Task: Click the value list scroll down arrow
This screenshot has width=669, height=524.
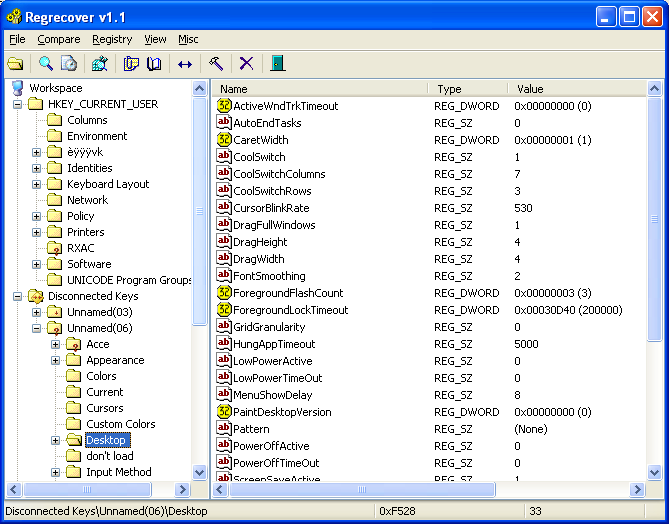Action: (654, 472)
